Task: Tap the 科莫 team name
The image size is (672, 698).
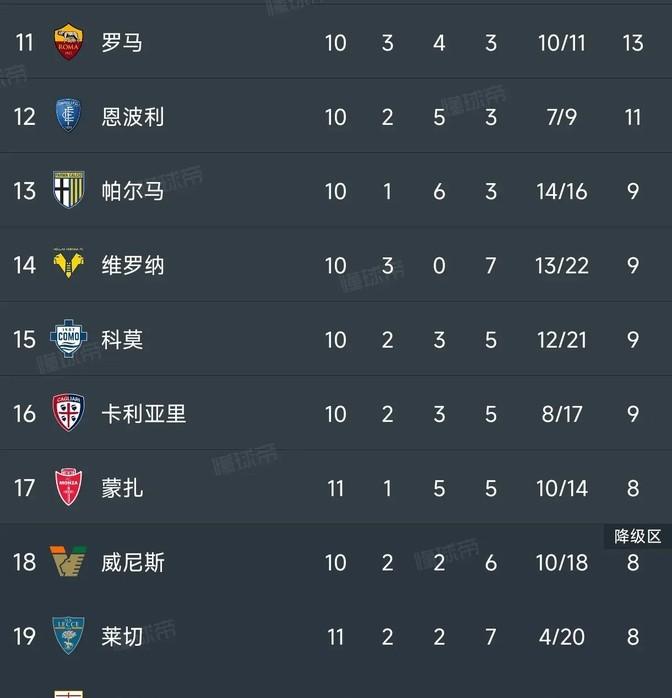Action: pyautogui.click(x=122, y=340)
